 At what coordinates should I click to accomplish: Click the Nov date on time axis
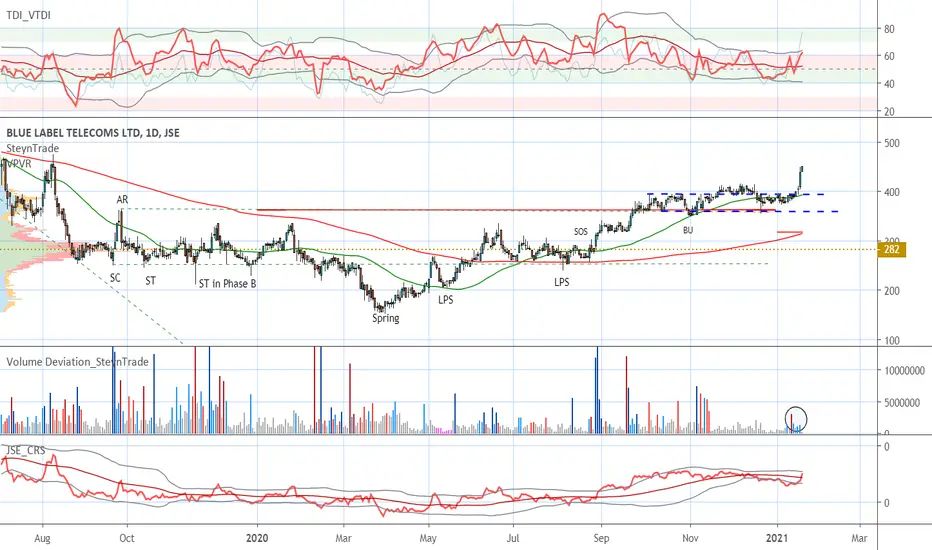point(690,539)
